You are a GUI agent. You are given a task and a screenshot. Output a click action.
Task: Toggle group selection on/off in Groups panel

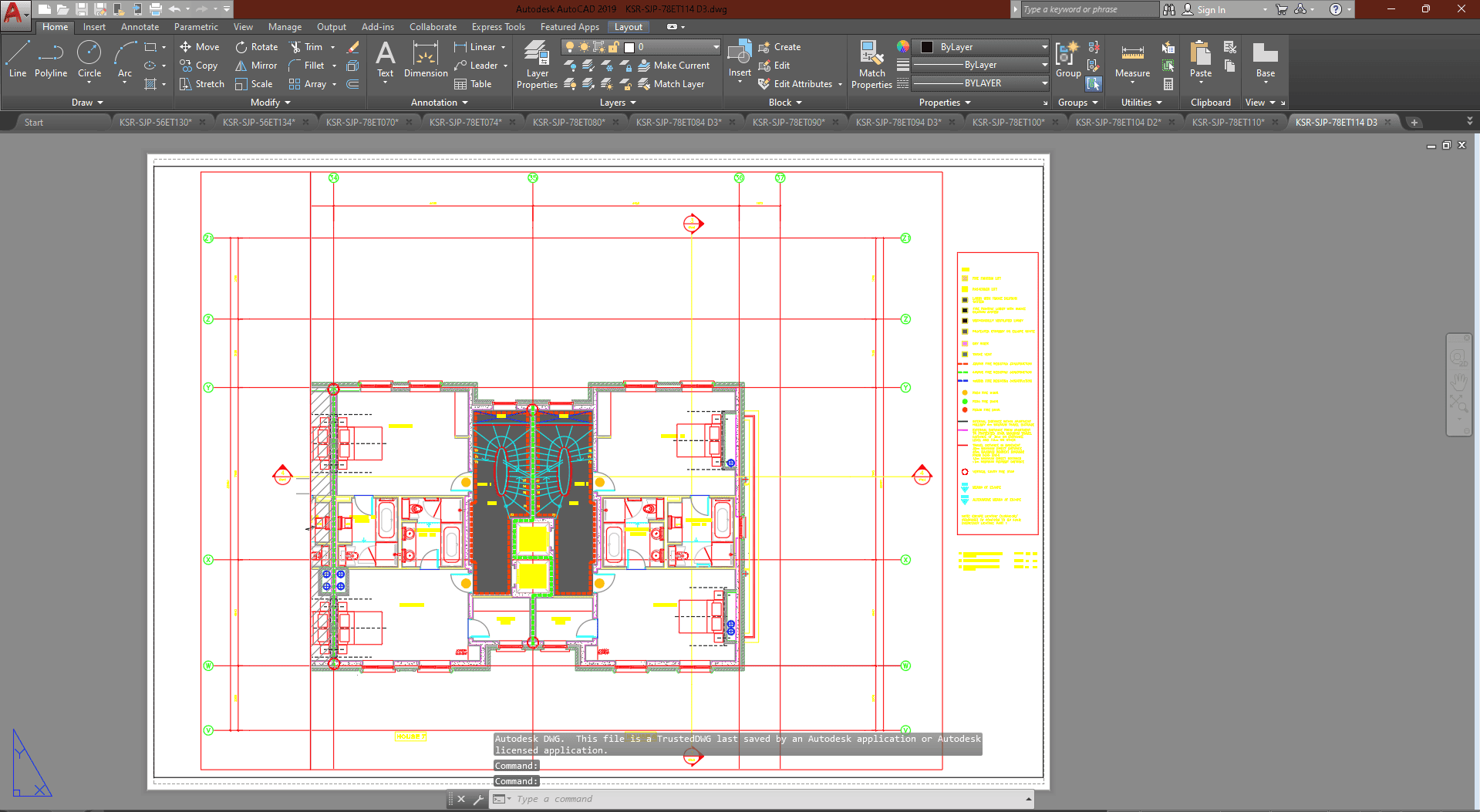click(1094, 83)
